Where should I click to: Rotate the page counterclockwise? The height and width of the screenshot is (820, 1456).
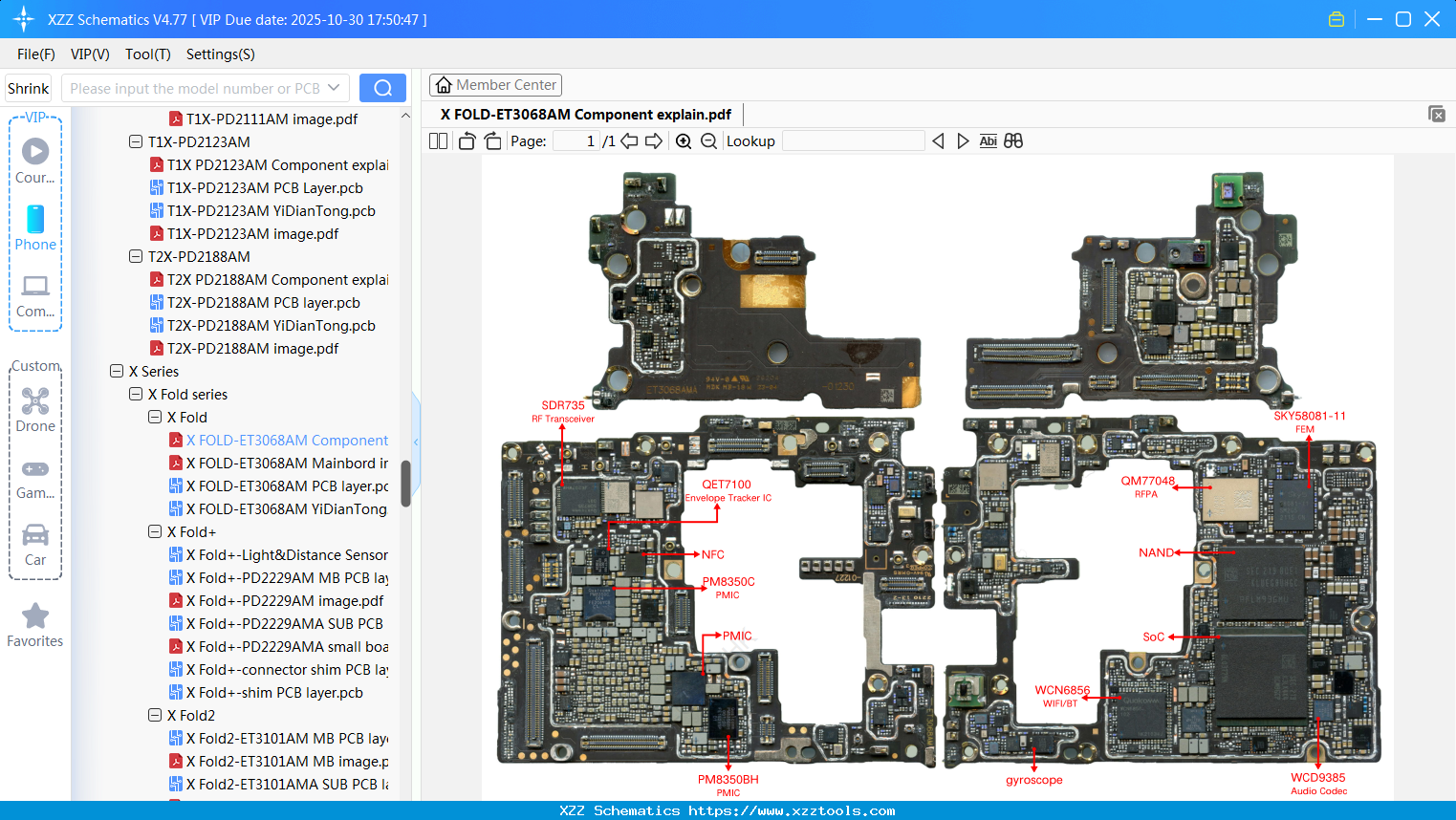[x=466, y=140]
